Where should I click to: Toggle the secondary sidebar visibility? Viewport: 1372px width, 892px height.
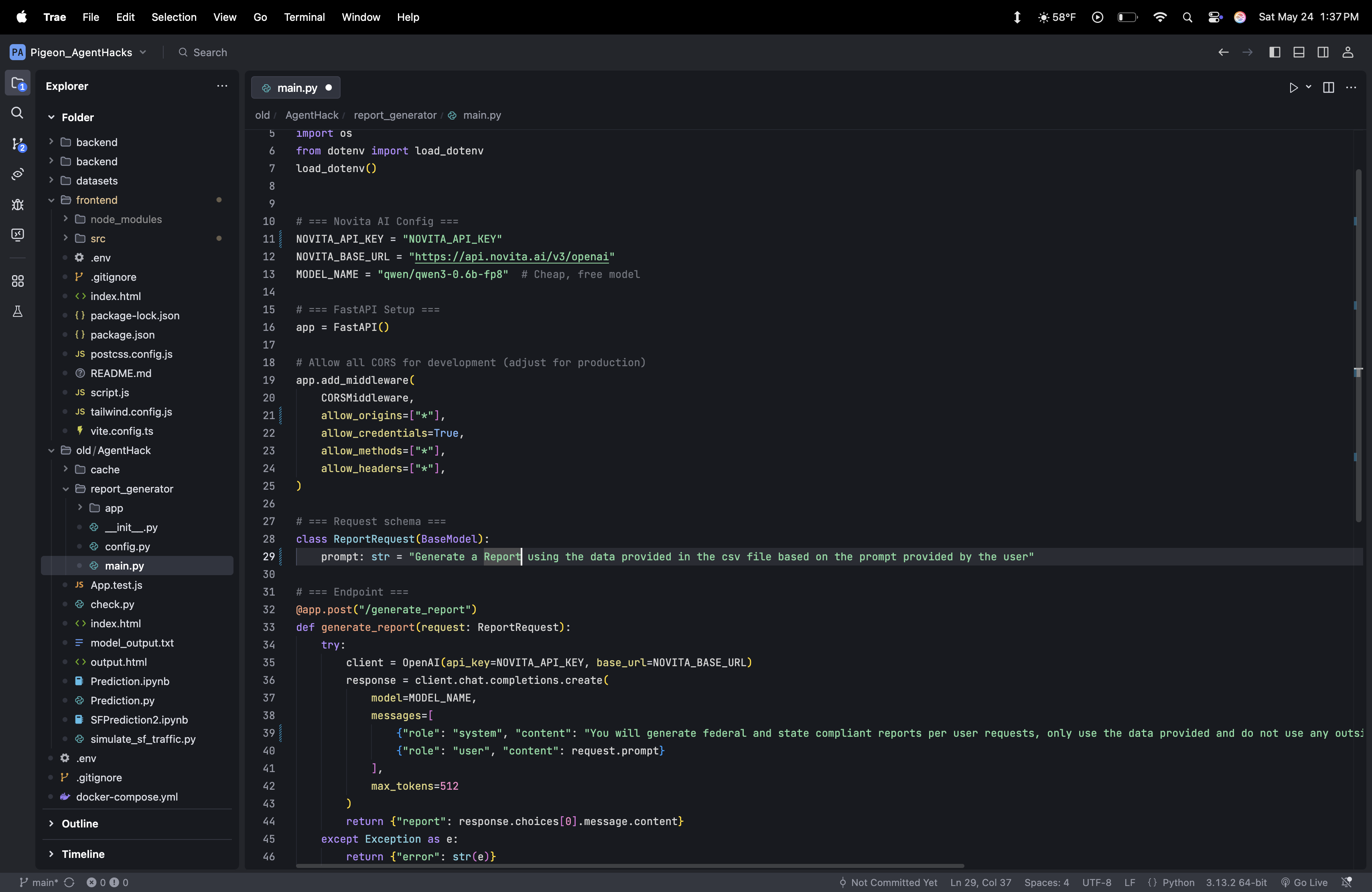[1323, 53]
